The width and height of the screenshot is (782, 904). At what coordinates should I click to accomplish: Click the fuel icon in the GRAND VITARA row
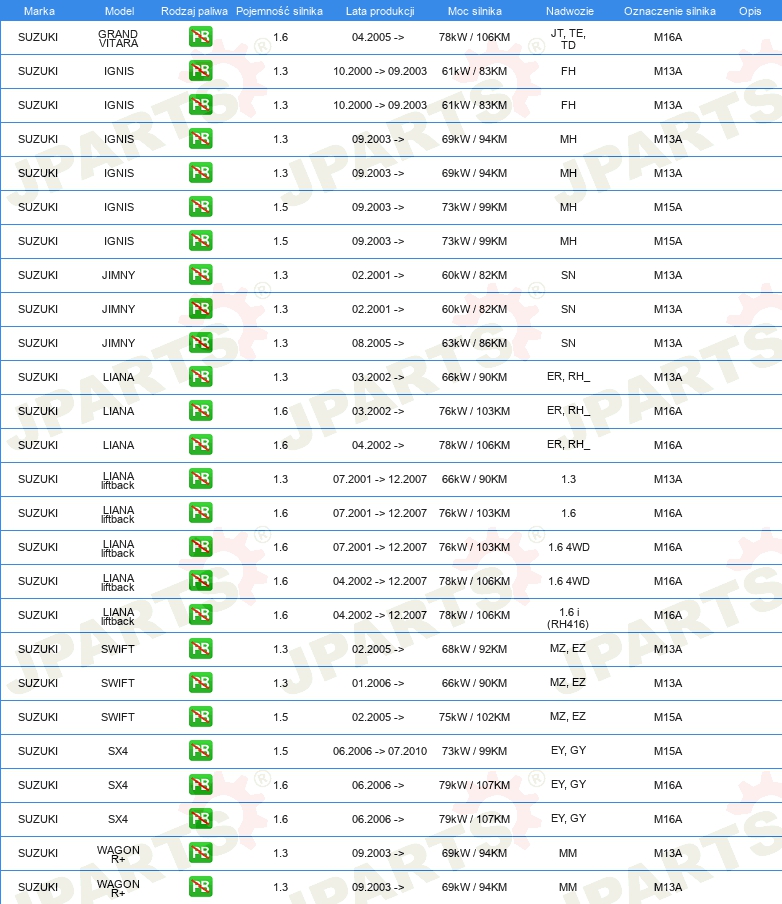click(201, 37)
